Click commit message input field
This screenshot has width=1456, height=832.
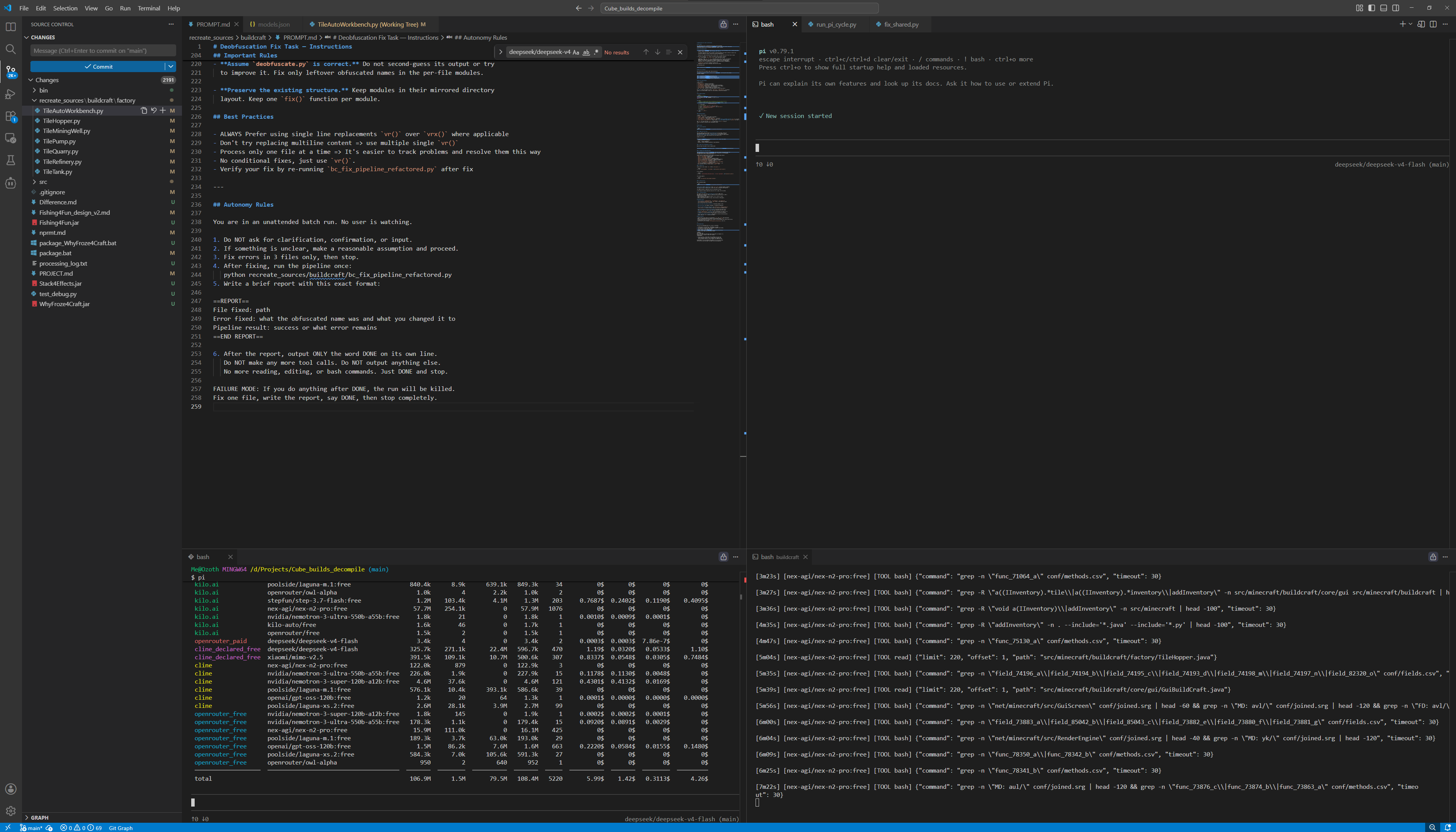tap(103, 51)
